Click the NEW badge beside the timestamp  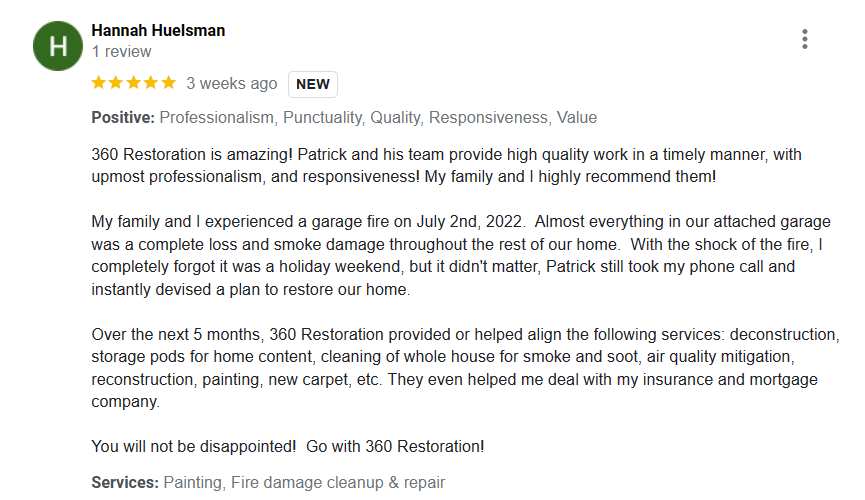pos(313,84)
